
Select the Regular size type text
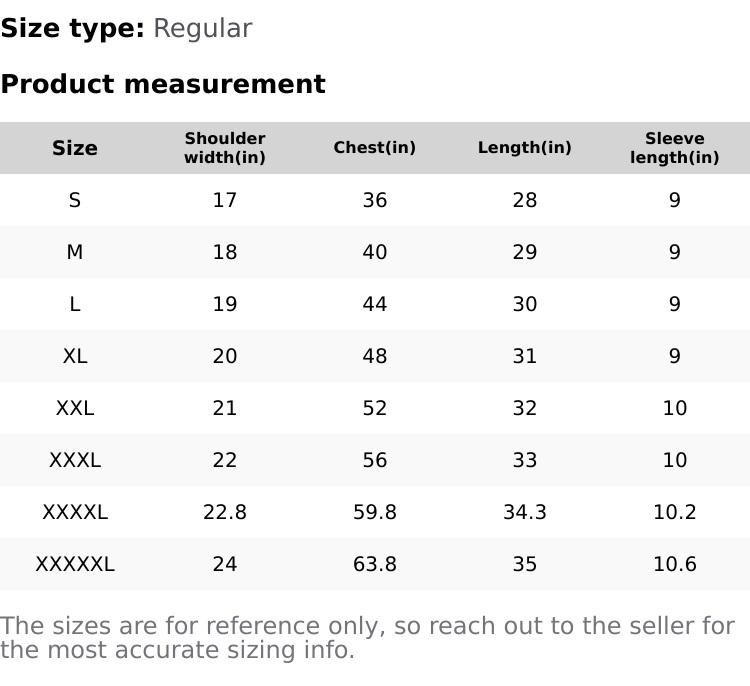point(202,28)
